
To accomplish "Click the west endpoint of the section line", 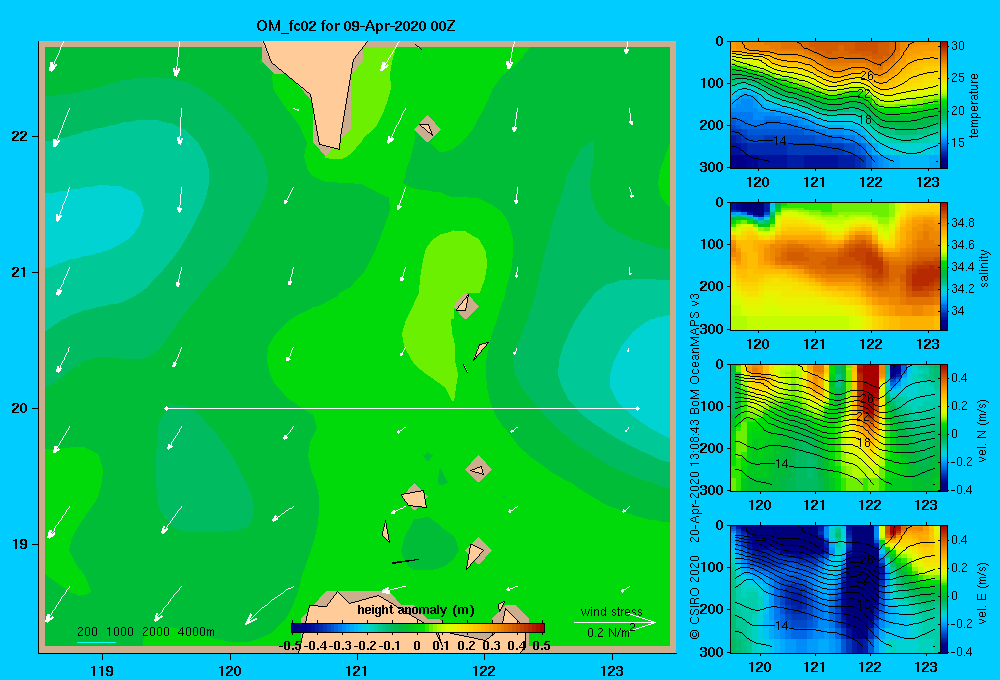I will 166,408.
